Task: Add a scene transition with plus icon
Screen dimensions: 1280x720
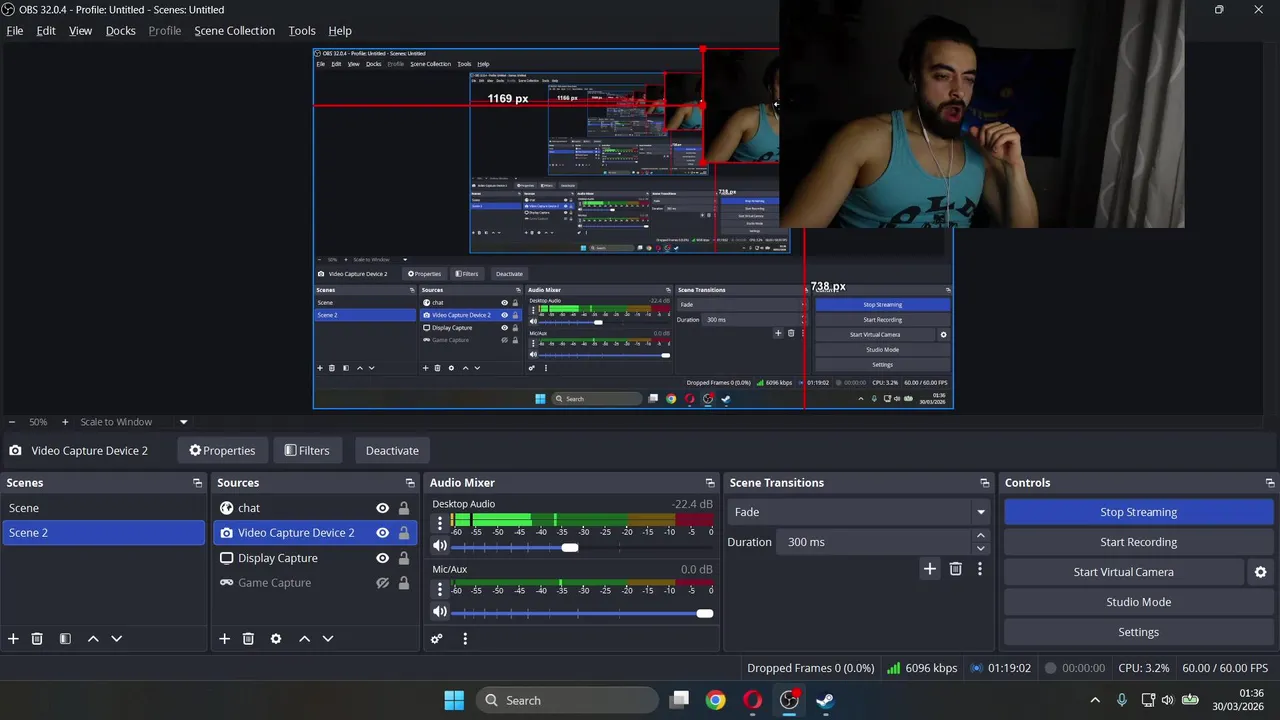Action: [x=929, y=568]
